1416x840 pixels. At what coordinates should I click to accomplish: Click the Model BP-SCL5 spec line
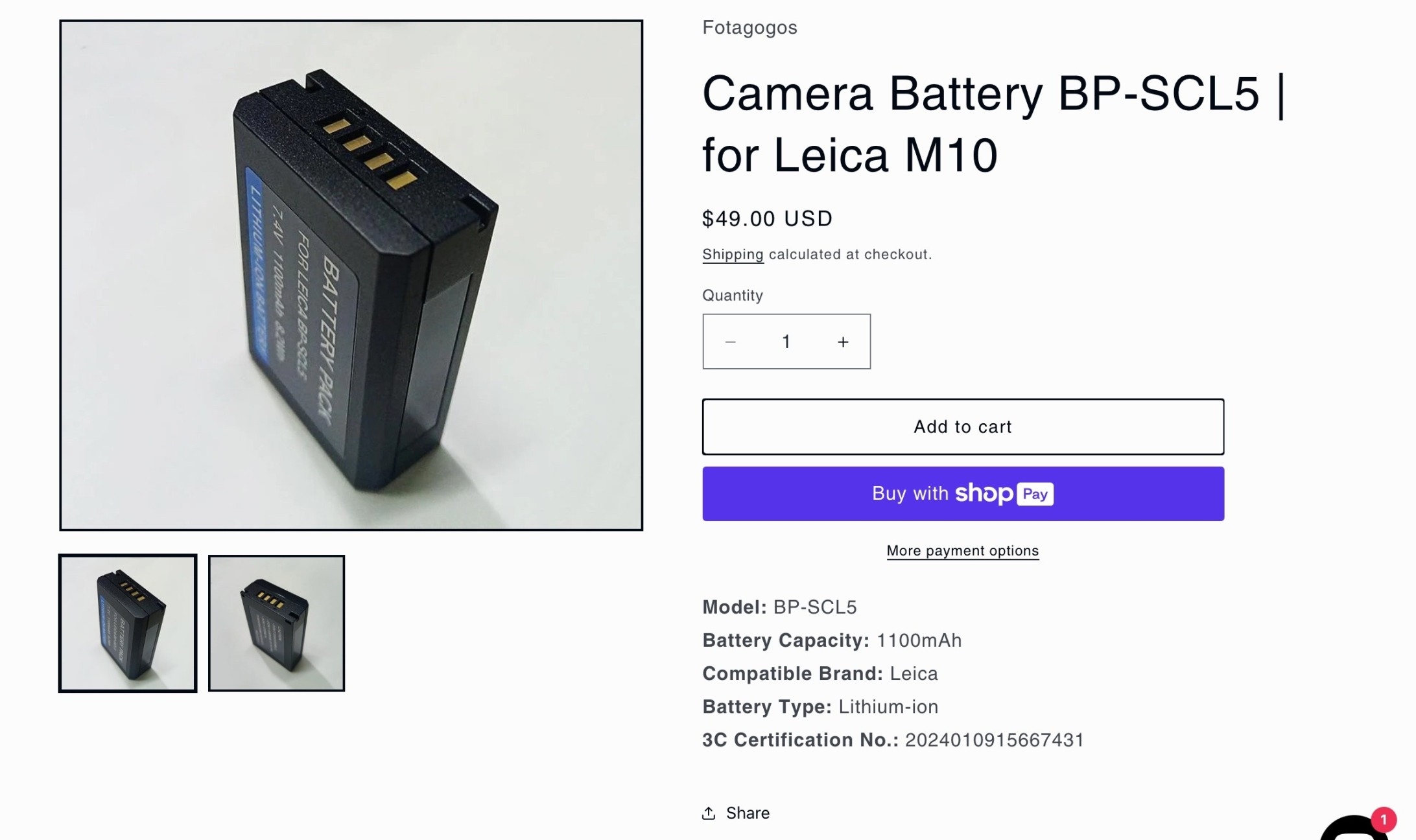point(779,607)
